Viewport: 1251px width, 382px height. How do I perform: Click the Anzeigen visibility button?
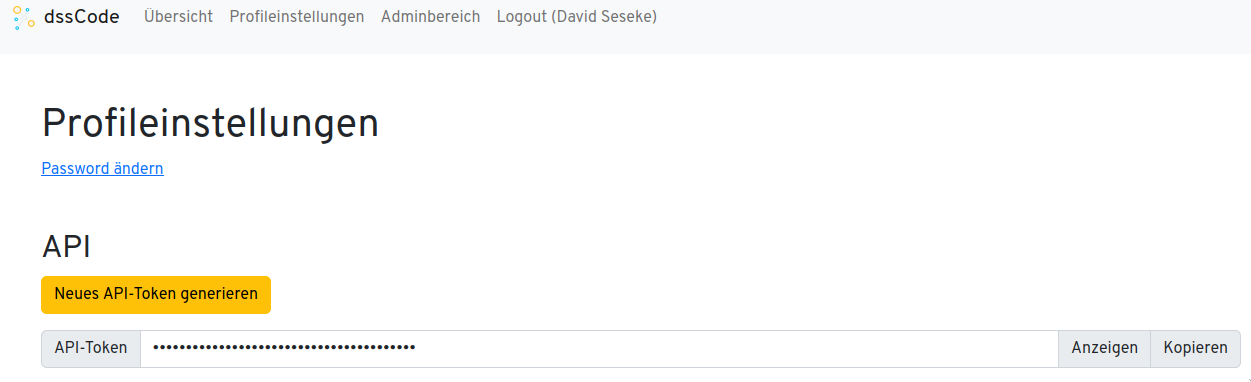tap(1105, 348)
